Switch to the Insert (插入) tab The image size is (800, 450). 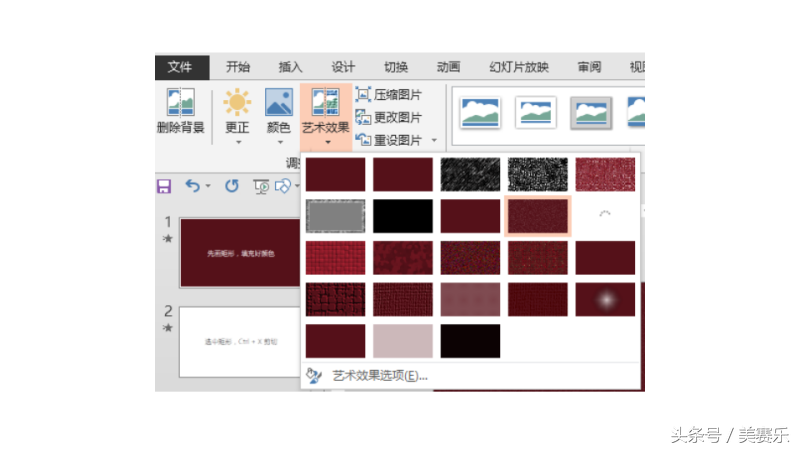coord(290,67)
